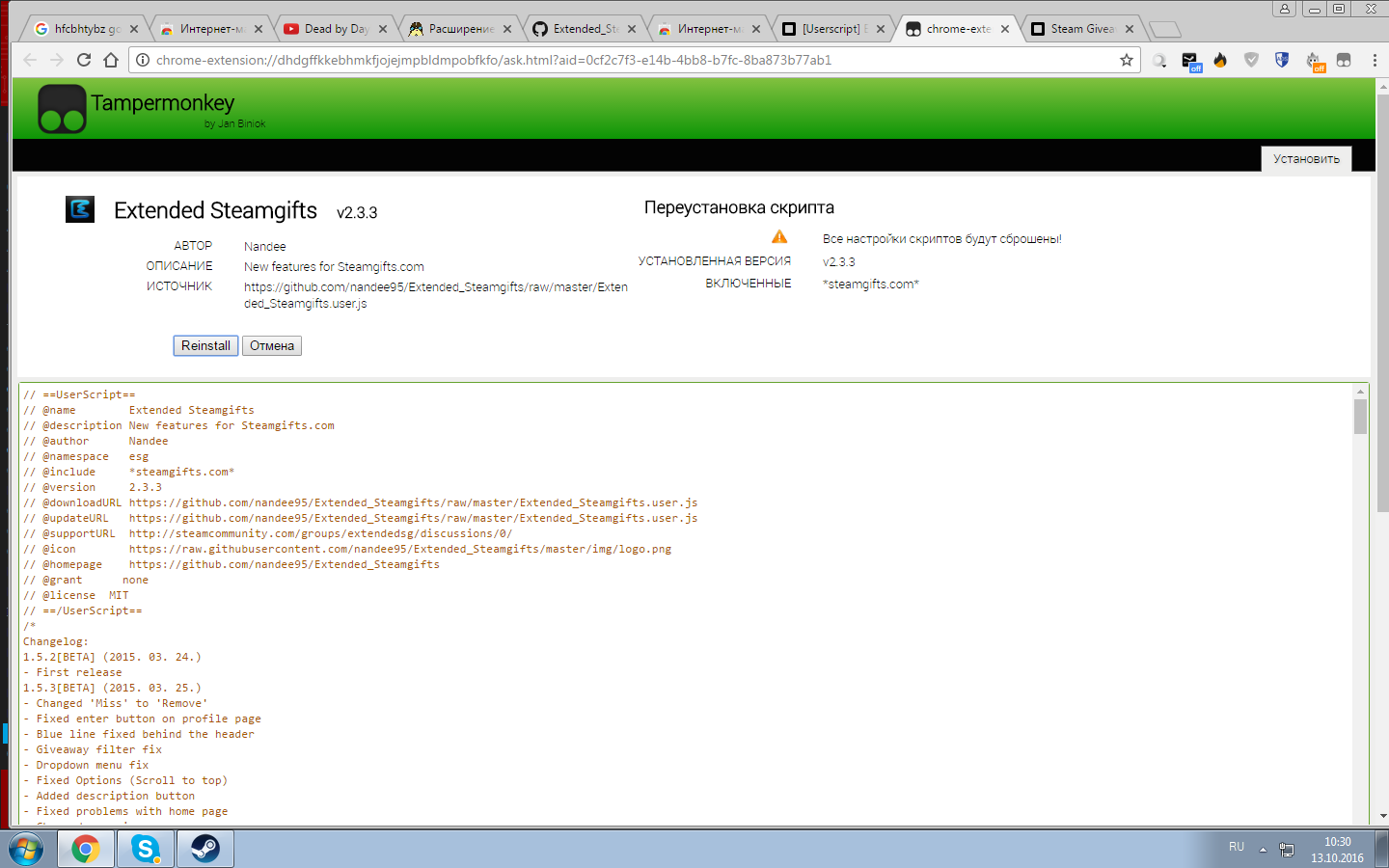
Task: Click the '// @supportURL' code line
Action: coord(268,533)
